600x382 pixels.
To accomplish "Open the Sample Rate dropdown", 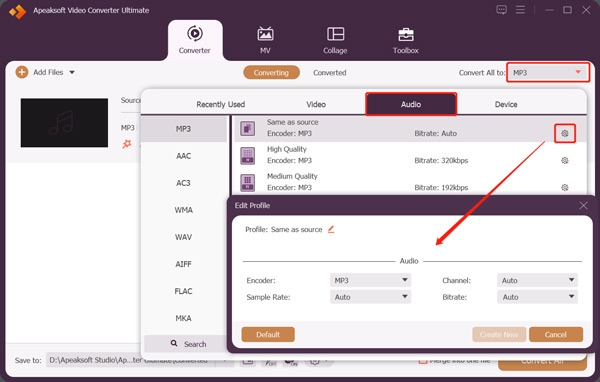I will (370, 297).
